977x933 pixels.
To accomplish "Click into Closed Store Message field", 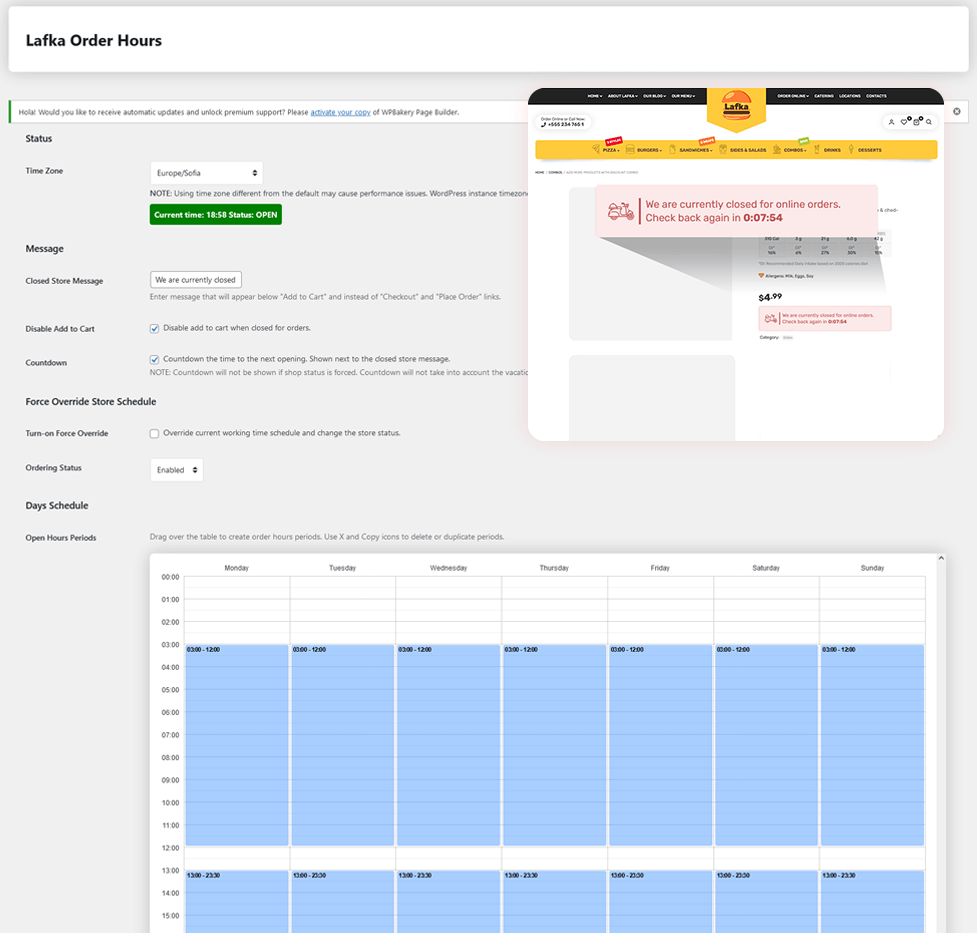I will pyautogui.click(x=196, y=280).
